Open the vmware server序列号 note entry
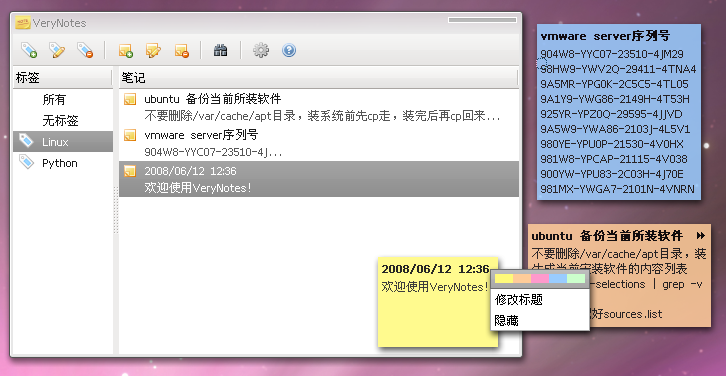Image resolution: width=726 pixels, height=376 pixels. tap(319, 143)
